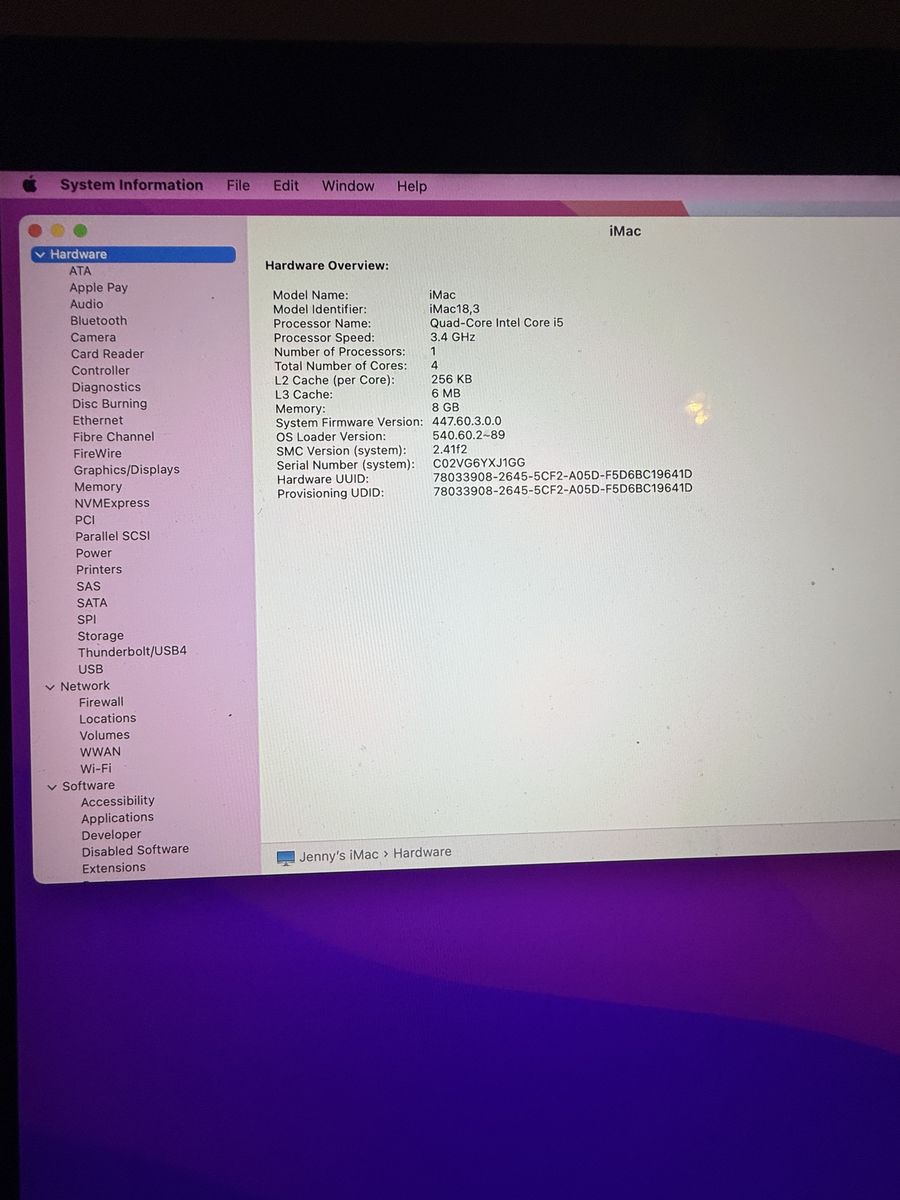Select Graphics/Displays in the sidebar
This screenshot has height=1200, width=900.
point(126,470)
